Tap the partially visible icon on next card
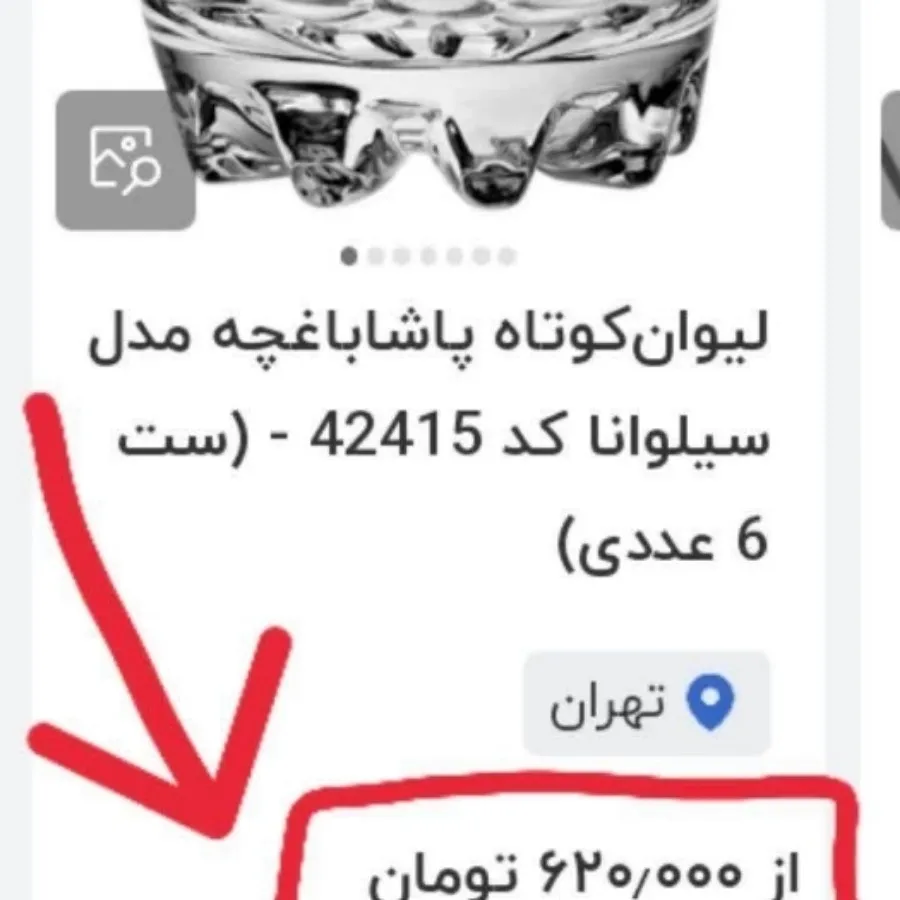The height and width of the screenshot is (900, 900). 890,160
